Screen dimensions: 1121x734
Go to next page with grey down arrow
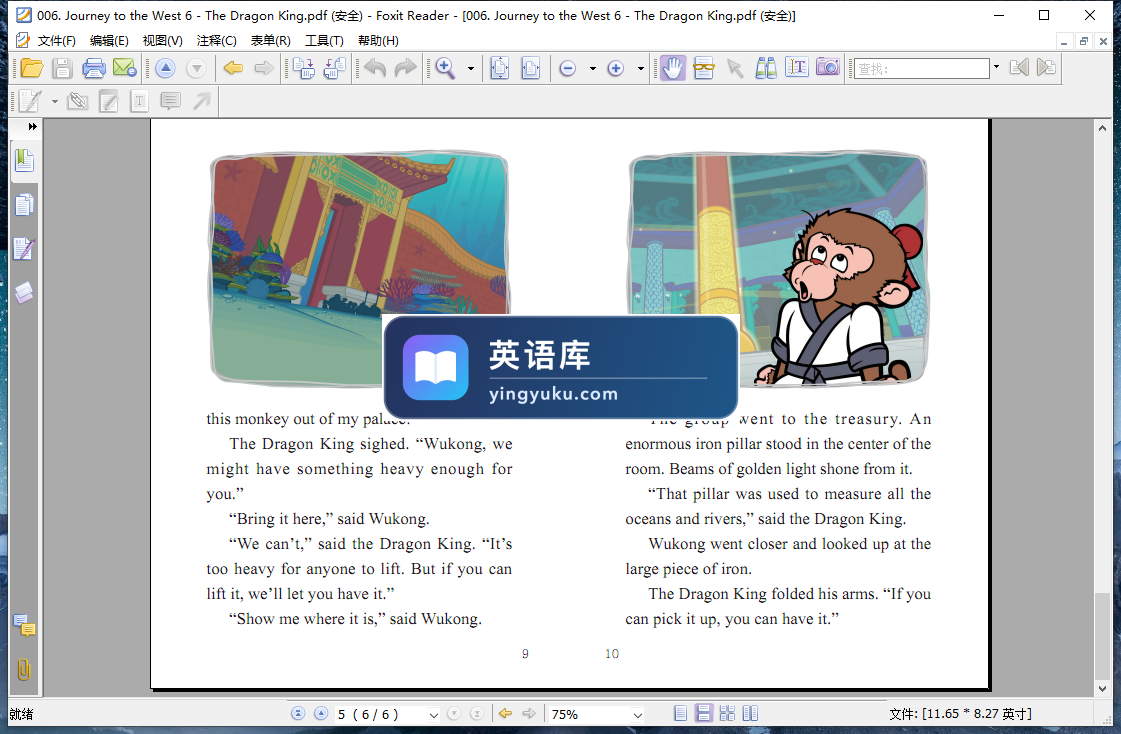[x=196, y=69]
